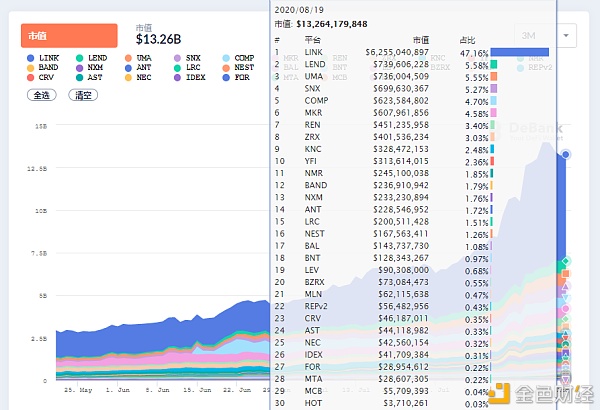Click the LEND row in tooltip table
Viewport: 600px width, 410px height.
coord(386,64)
